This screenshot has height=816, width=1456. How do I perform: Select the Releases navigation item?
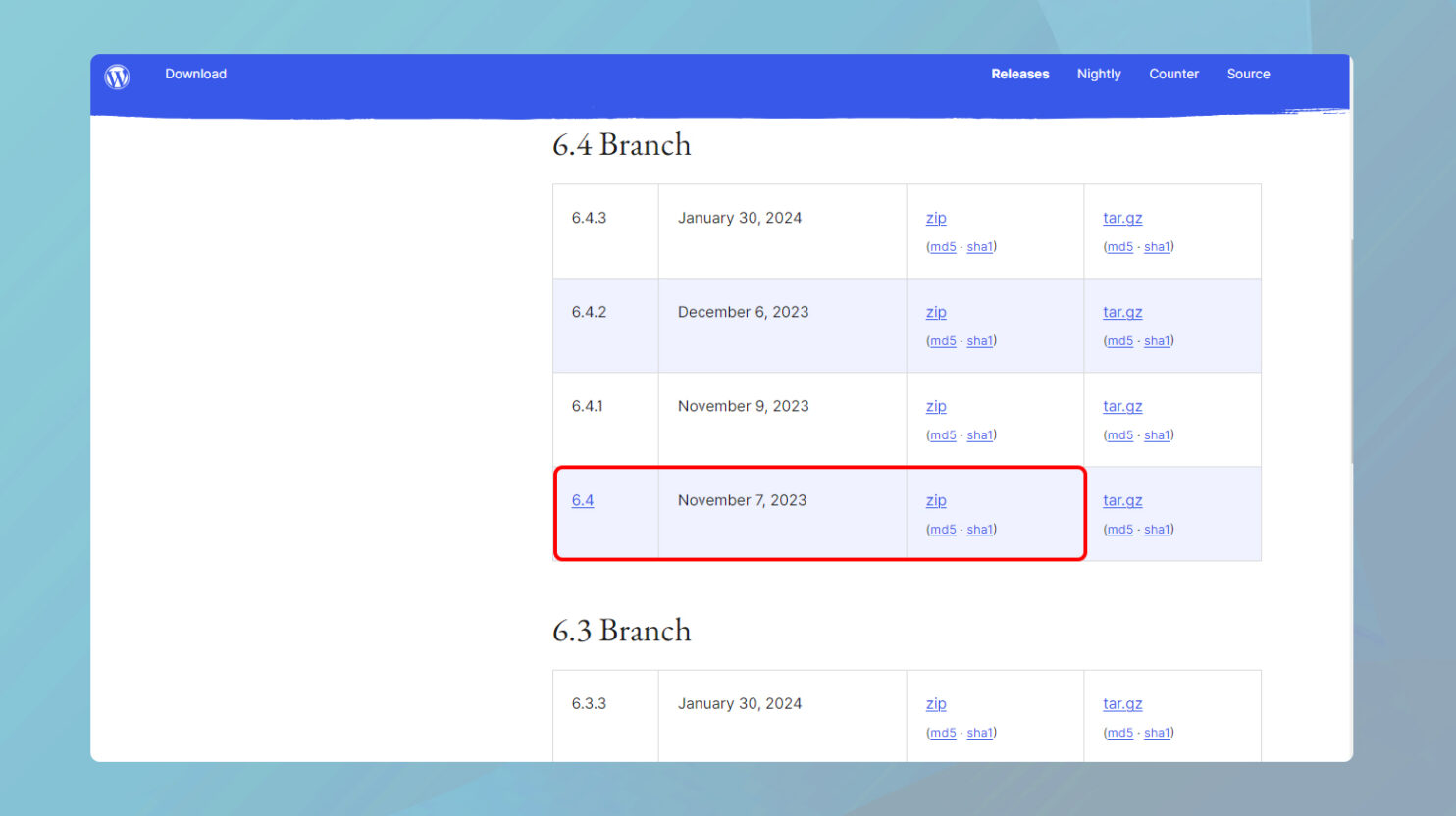coord(1019,74)
